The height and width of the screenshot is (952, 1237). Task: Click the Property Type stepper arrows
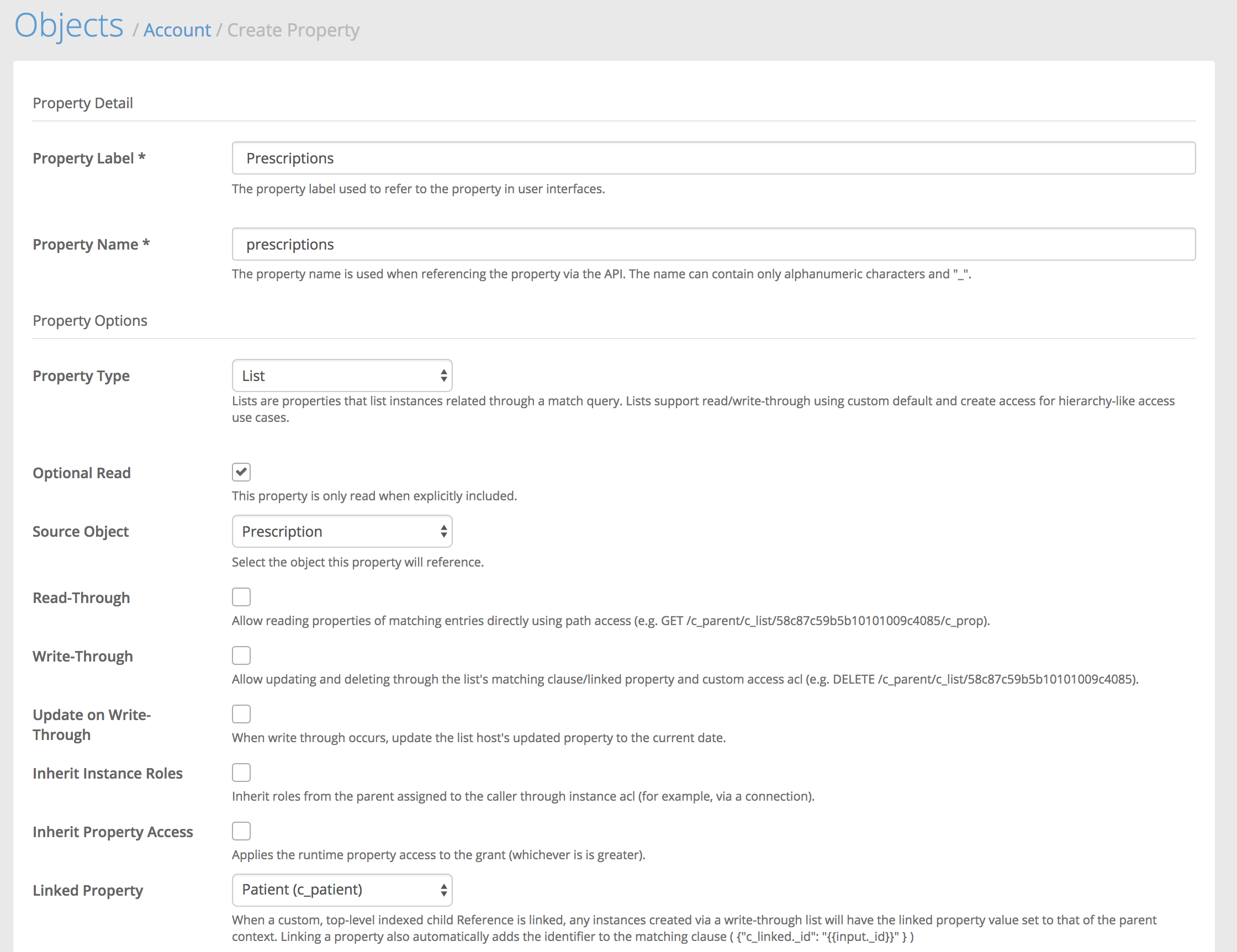(443, 375)
